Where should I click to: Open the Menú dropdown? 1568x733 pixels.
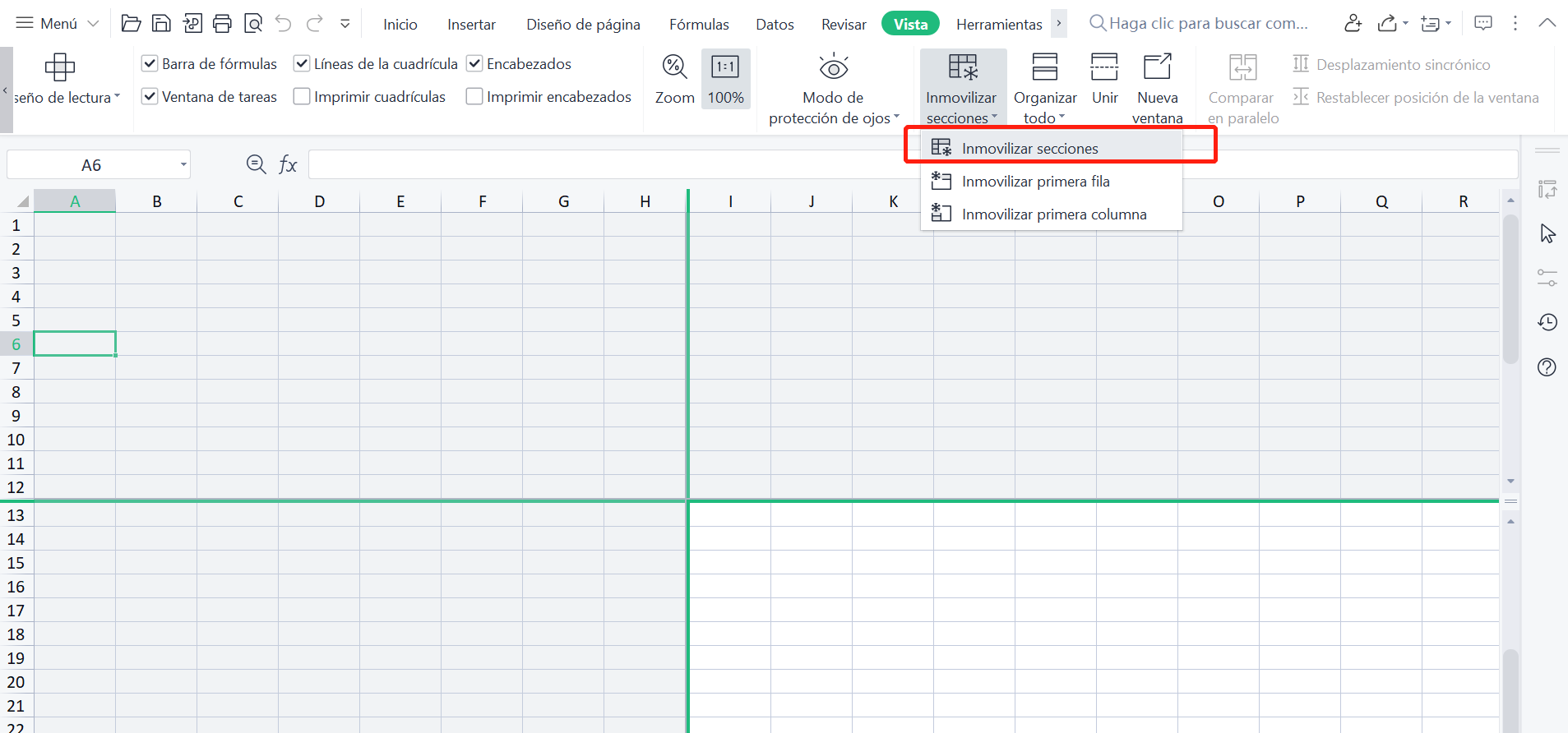[x=58, y=24]
